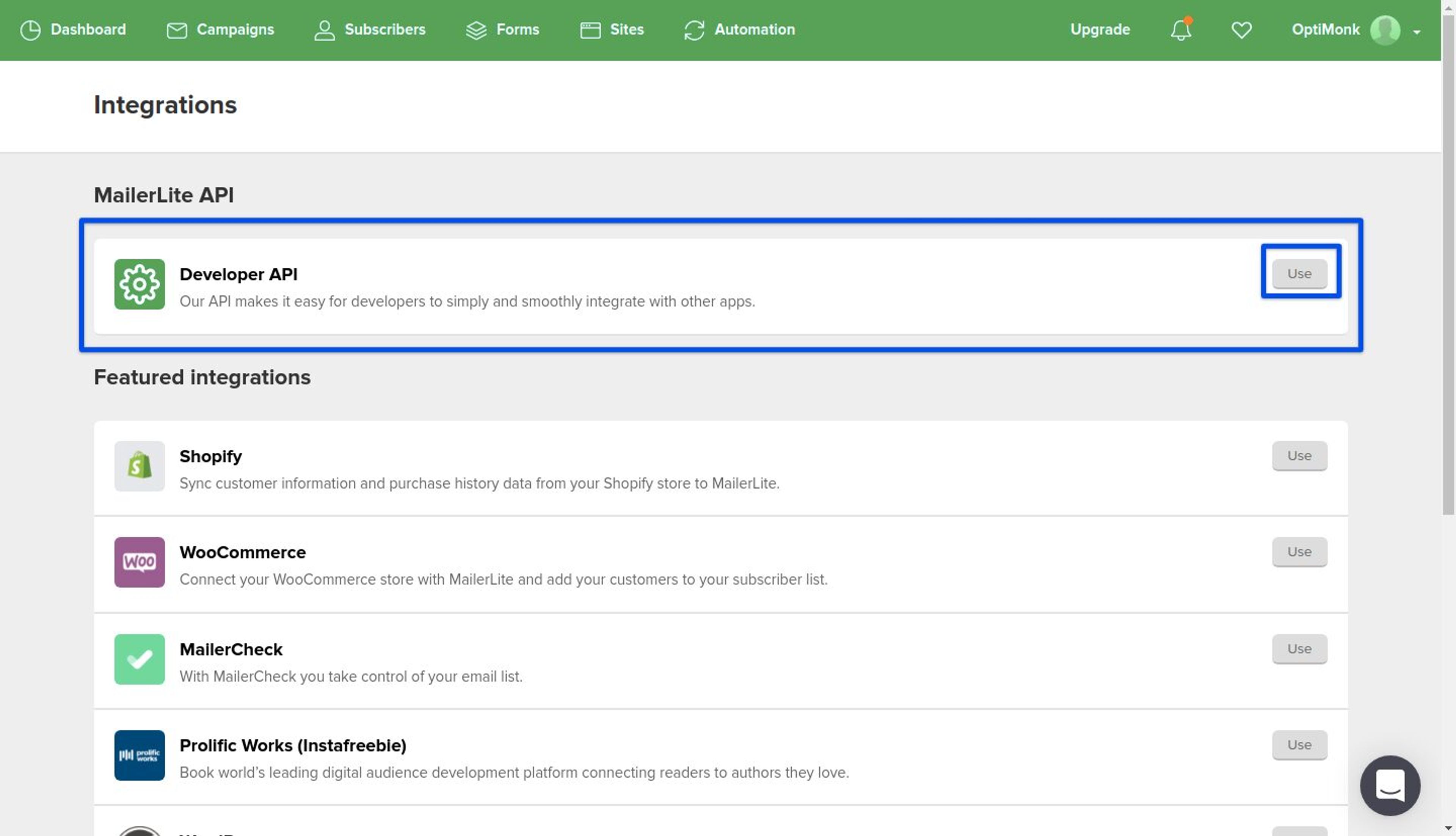Click the Forms layers icon
This screenshot has width=1456, height=836.
[476, 30]
